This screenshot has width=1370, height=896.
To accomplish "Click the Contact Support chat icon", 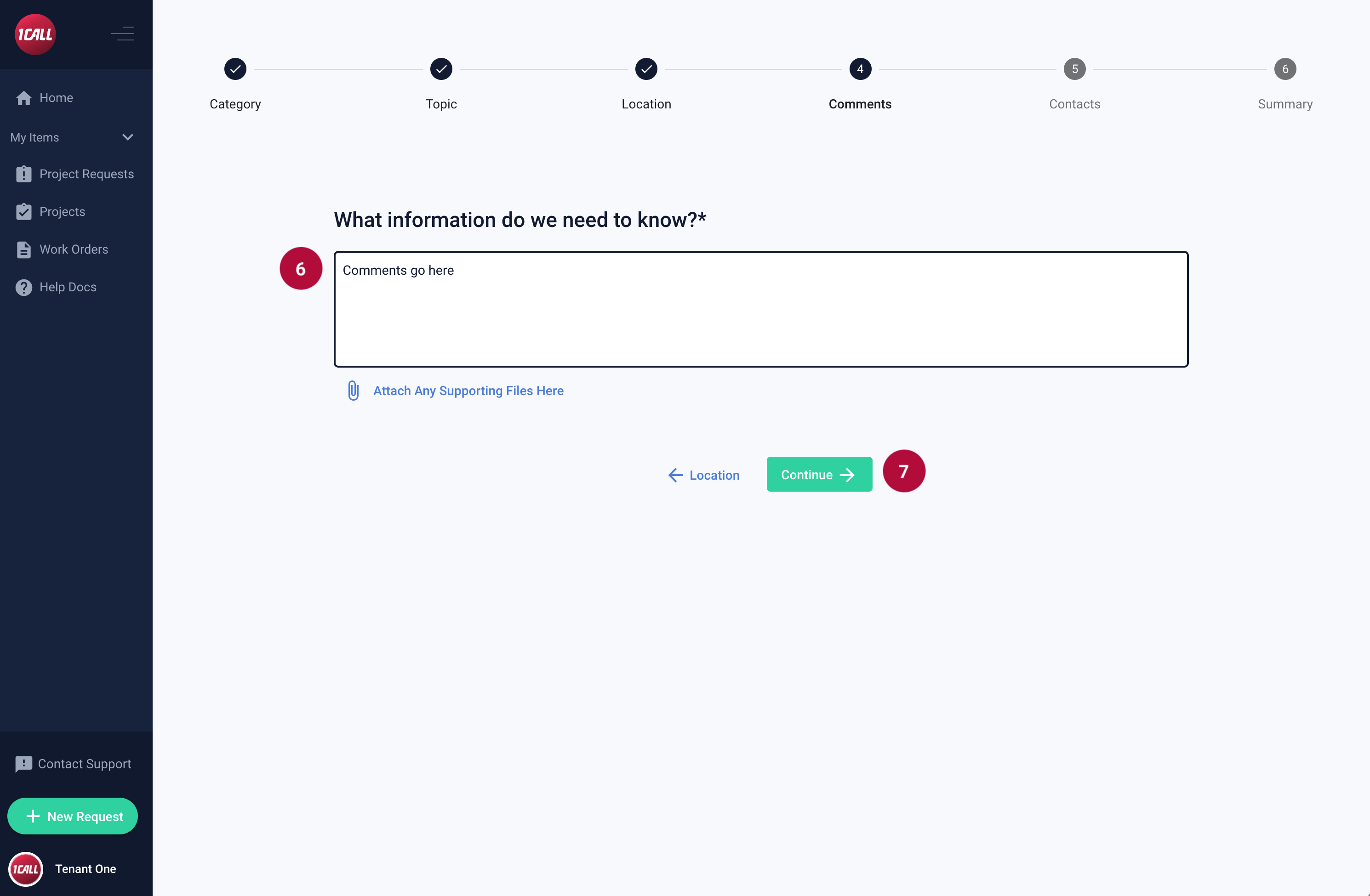I will pos(23,764).
